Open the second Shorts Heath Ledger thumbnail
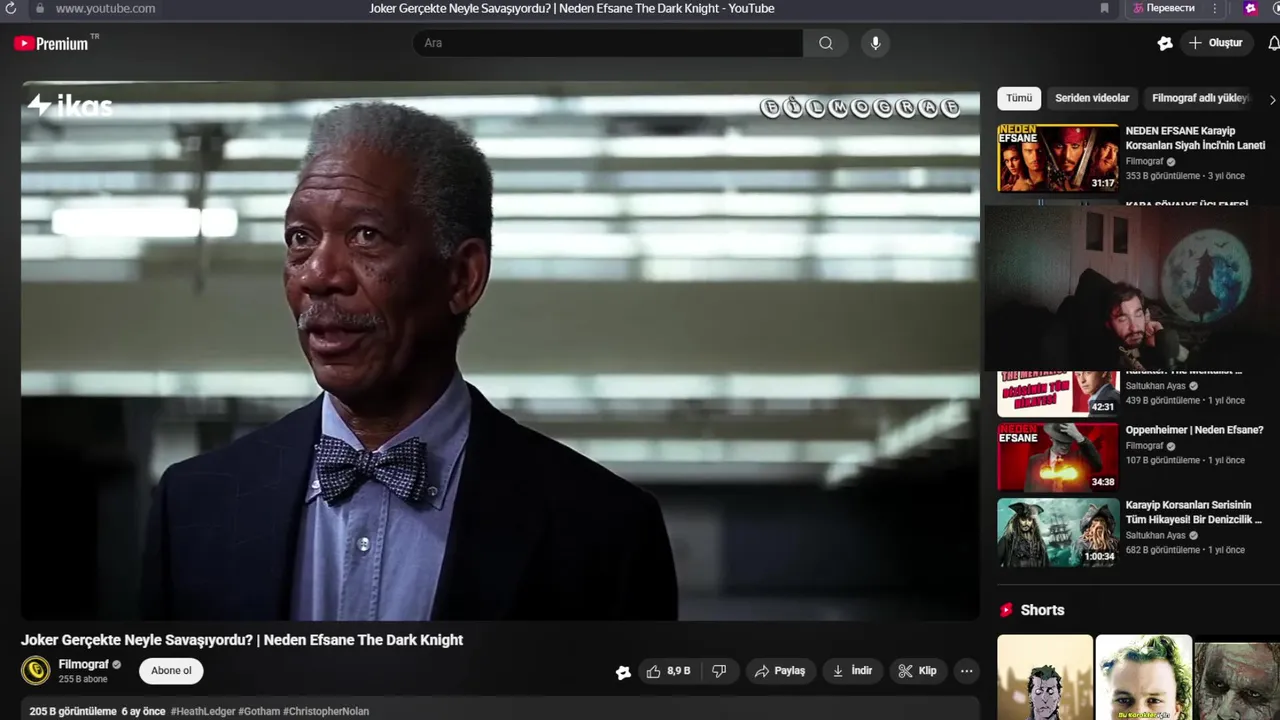The width and height of the screenshot is (1280, 720). click(1144, 677)
